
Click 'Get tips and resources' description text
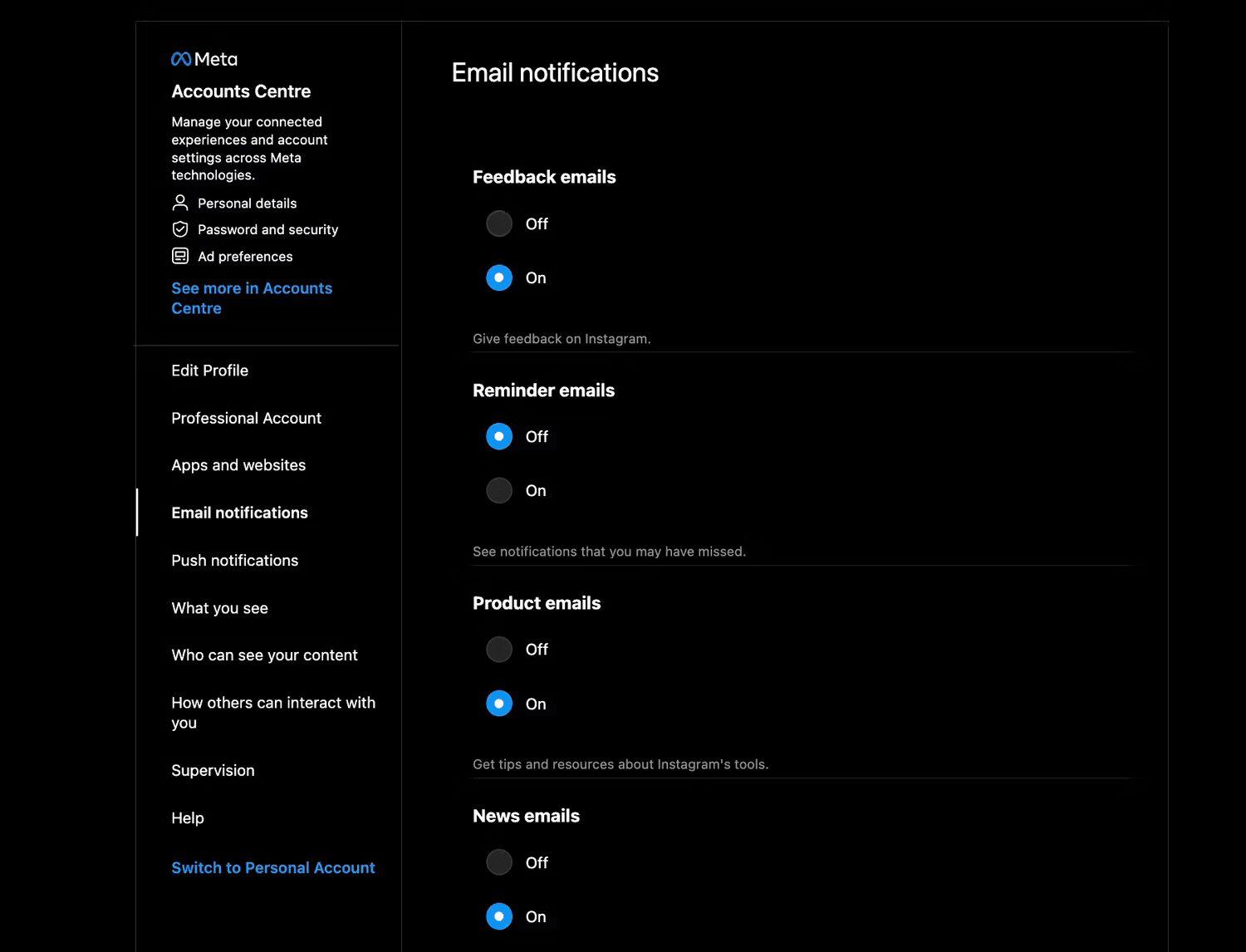point(621,763)
